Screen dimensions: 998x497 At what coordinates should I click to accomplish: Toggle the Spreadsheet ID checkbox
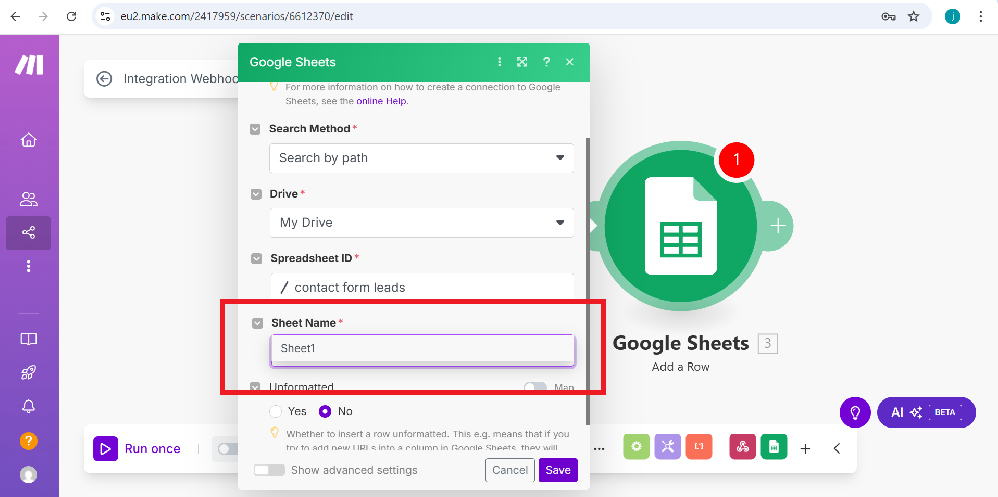point(257,258)
